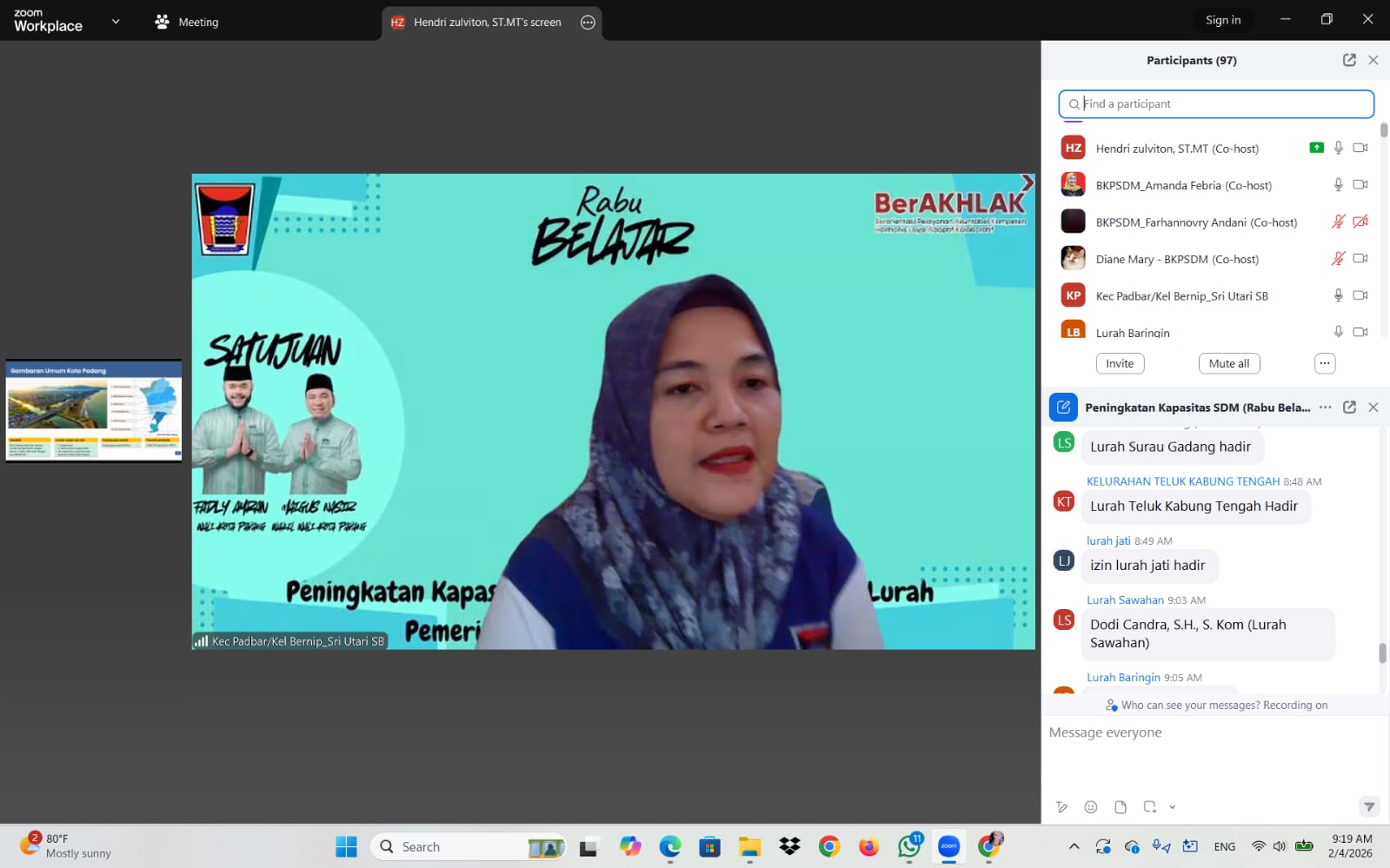Click the LS avatar beside Lurah Surau Gadang hadir

point(1064,442)
